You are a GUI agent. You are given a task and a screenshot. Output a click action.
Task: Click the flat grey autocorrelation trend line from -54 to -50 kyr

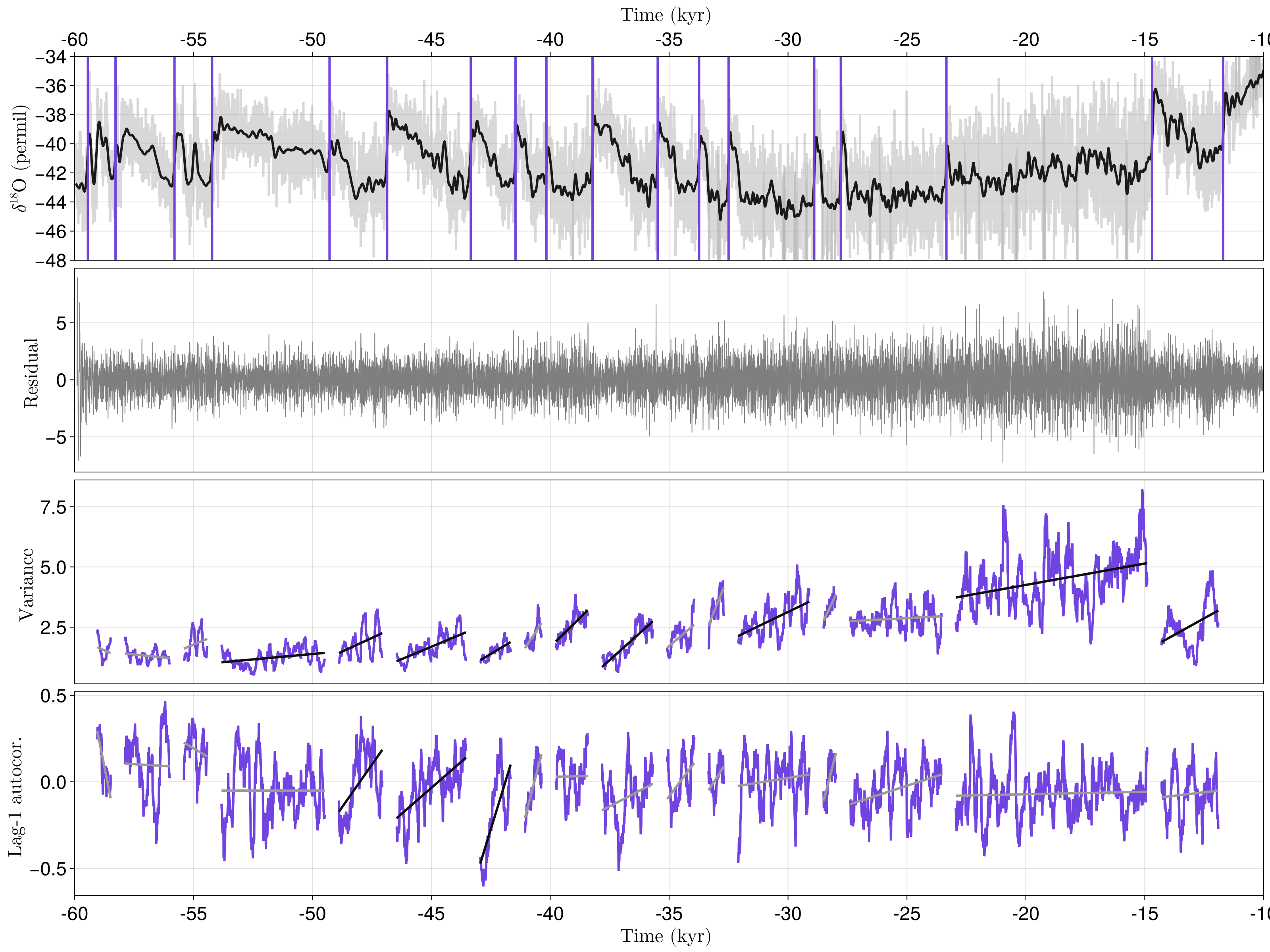273,791
